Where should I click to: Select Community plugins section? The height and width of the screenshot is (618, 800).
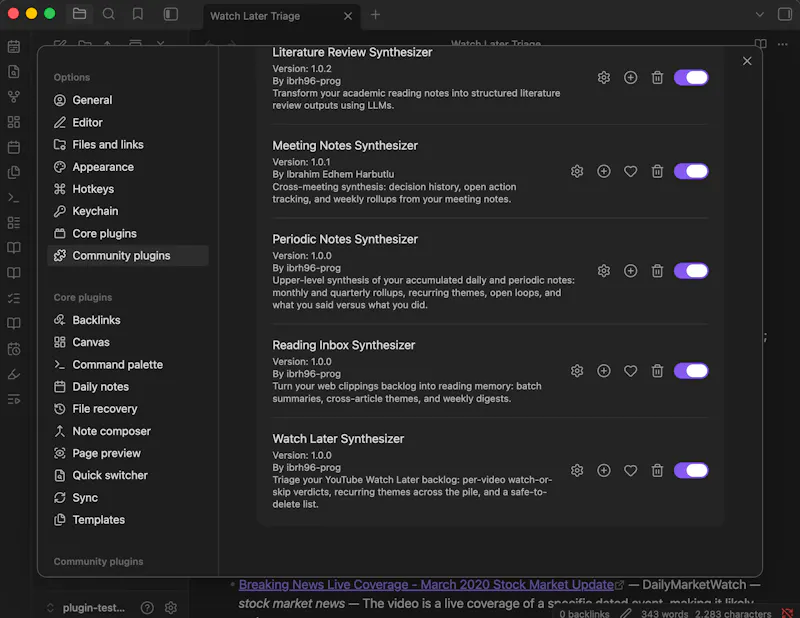pyautogui.click(x=128, y=256)
